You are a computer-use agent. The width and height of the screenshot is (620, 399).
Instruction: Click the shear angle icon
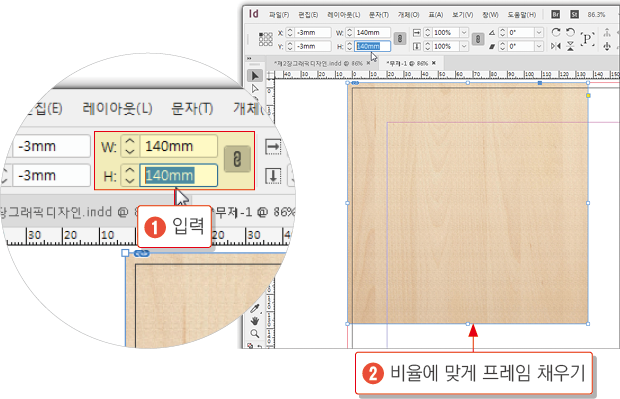491,46
